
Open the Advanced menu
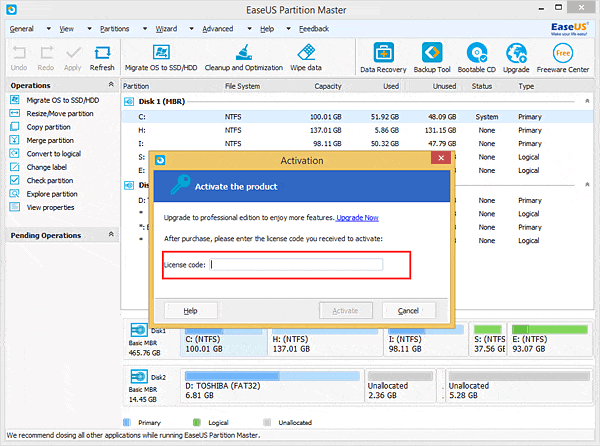[217, 29]
